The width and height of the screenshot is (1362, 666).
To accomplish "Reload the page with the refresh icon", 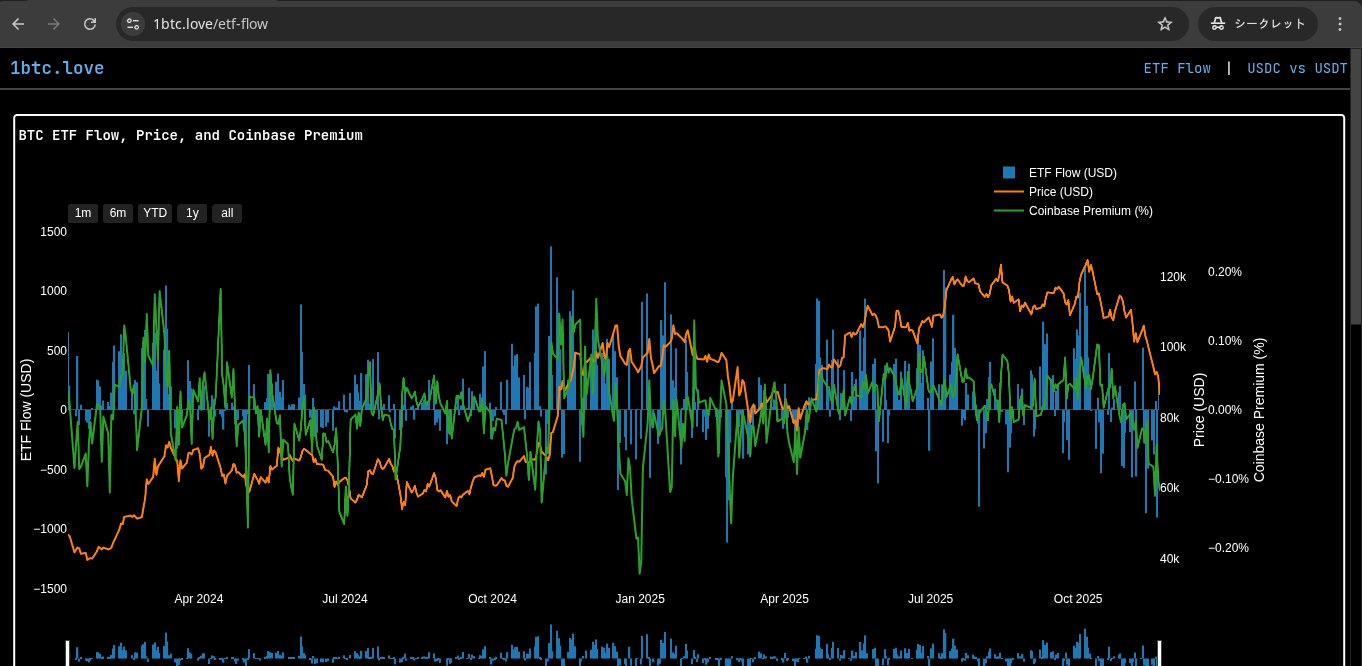I will (90, 24).
